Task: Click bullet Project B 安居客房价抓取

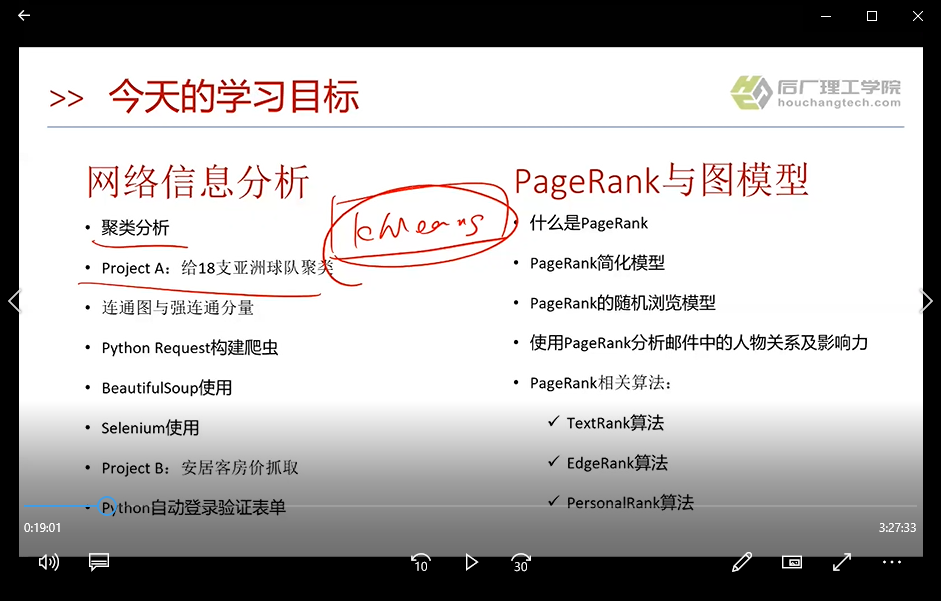Action: click(200, 468)
